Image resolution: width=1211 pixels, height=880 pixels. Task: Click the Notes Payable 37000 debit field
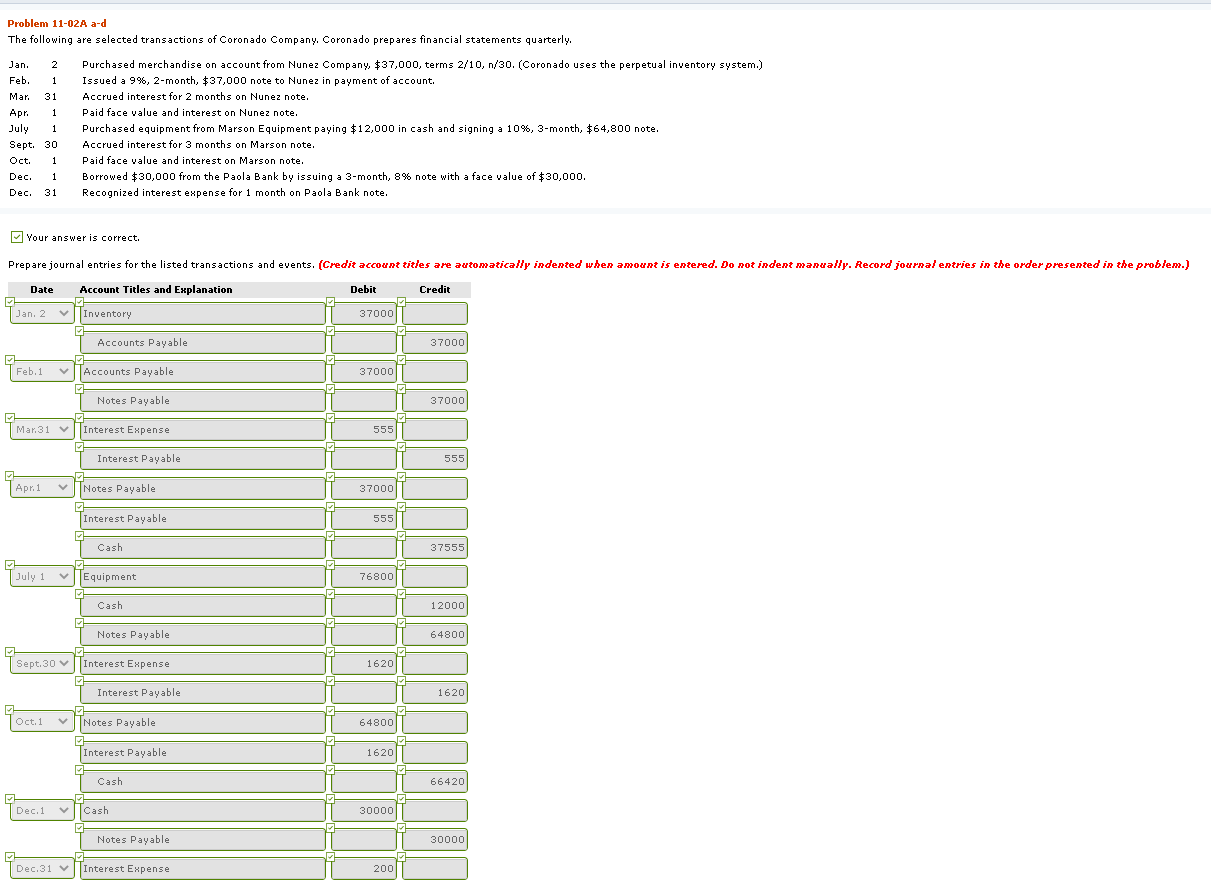(x=363, y=488)
